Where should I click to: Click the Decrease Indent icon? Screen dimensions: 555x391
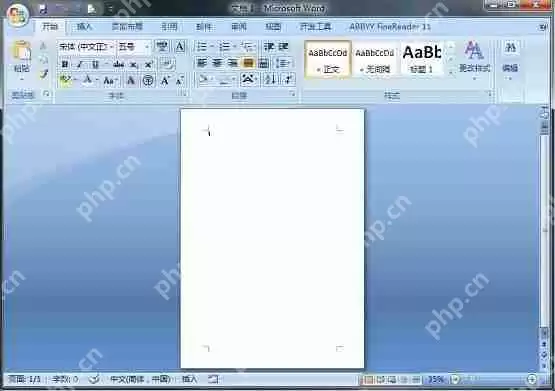click(269, 46)
